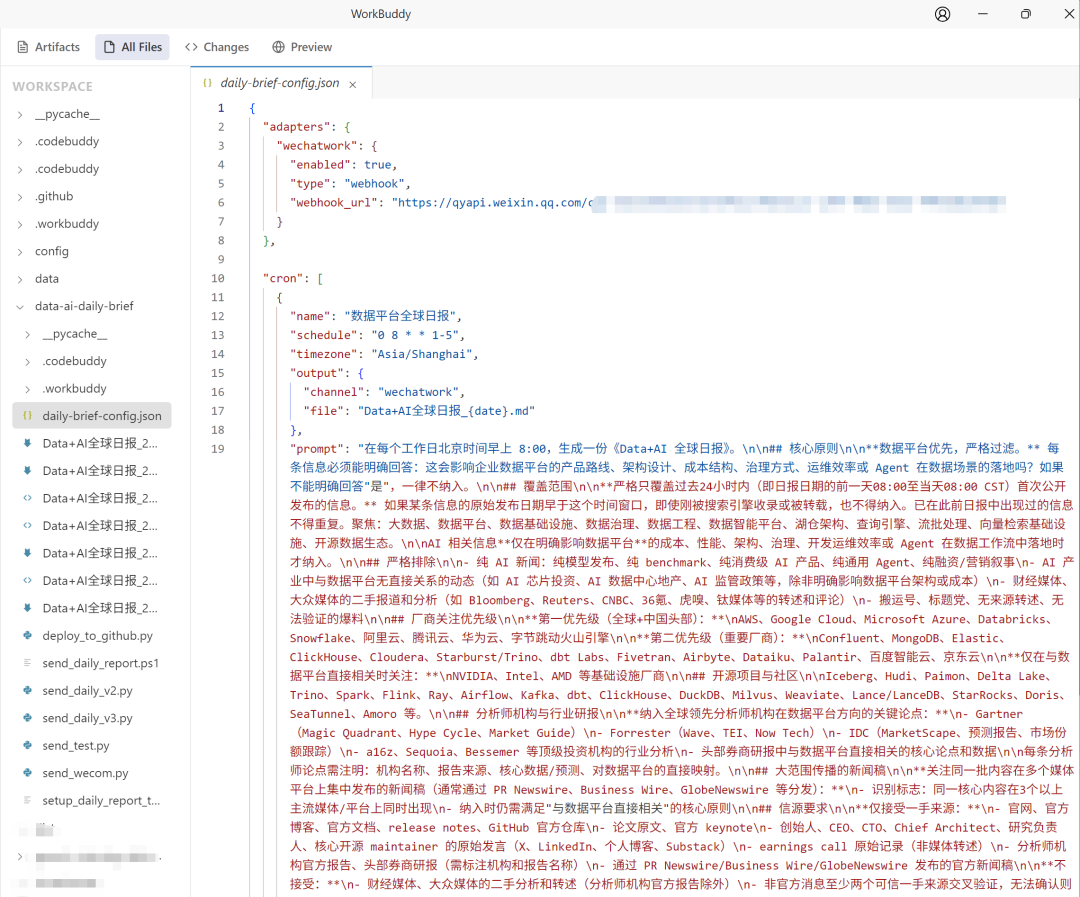Collapse the data-ai-daily-brief folder
Image resolution: width=1080 pixels, height=897 pixels.
tap(20, 307)
